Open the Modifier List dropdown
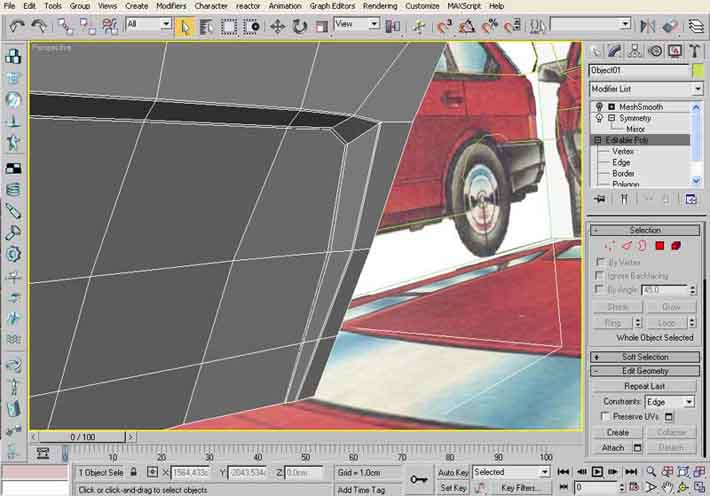The width and height of the screenshot is (710, 496). point(646,89)
